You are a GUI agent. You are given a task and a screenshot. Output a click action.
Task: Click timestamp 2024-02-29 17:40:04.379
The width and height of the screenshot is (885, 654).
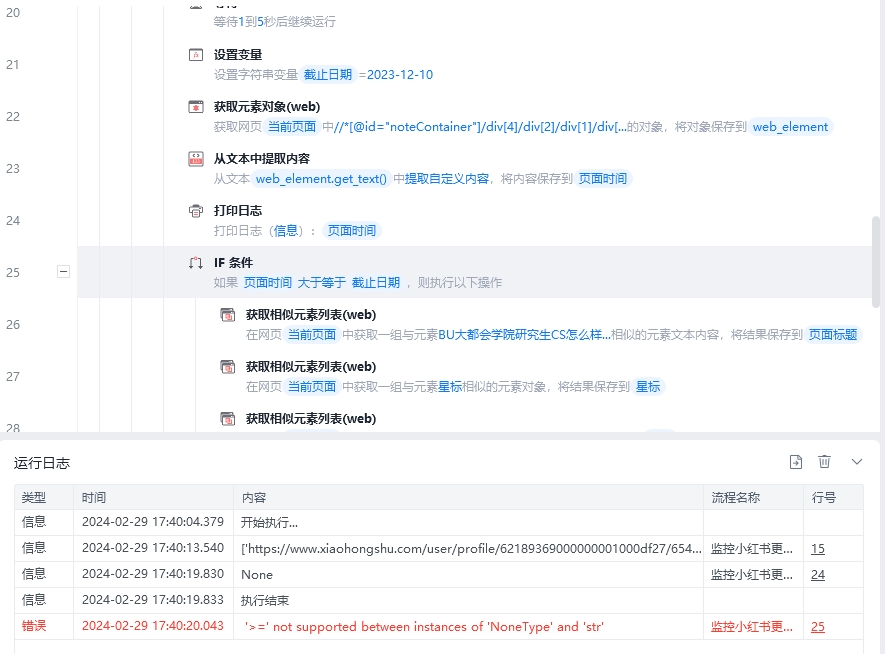153,522
